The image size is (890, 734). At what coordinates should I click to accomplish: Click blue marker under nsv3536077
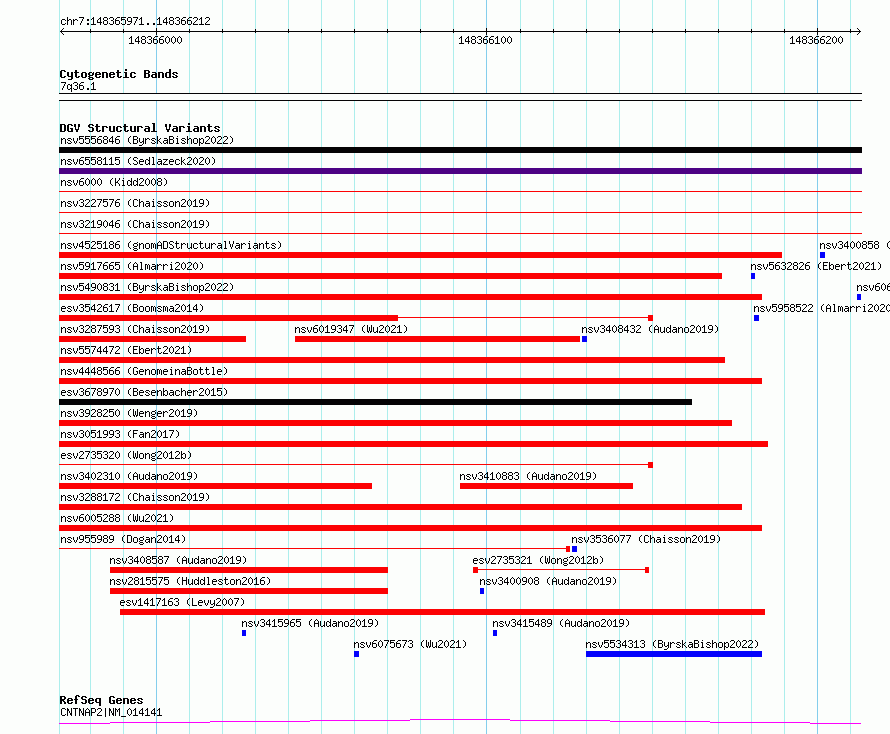(574, 549)
